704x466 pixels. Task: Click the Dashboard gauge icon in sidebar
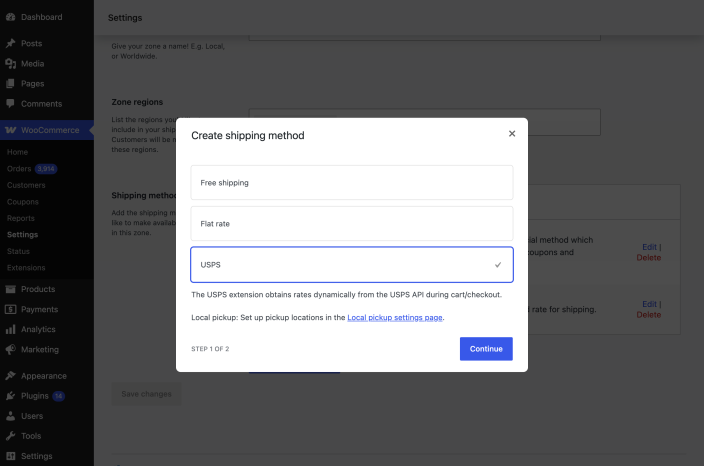pyautogui.click(x=11, y=17)
